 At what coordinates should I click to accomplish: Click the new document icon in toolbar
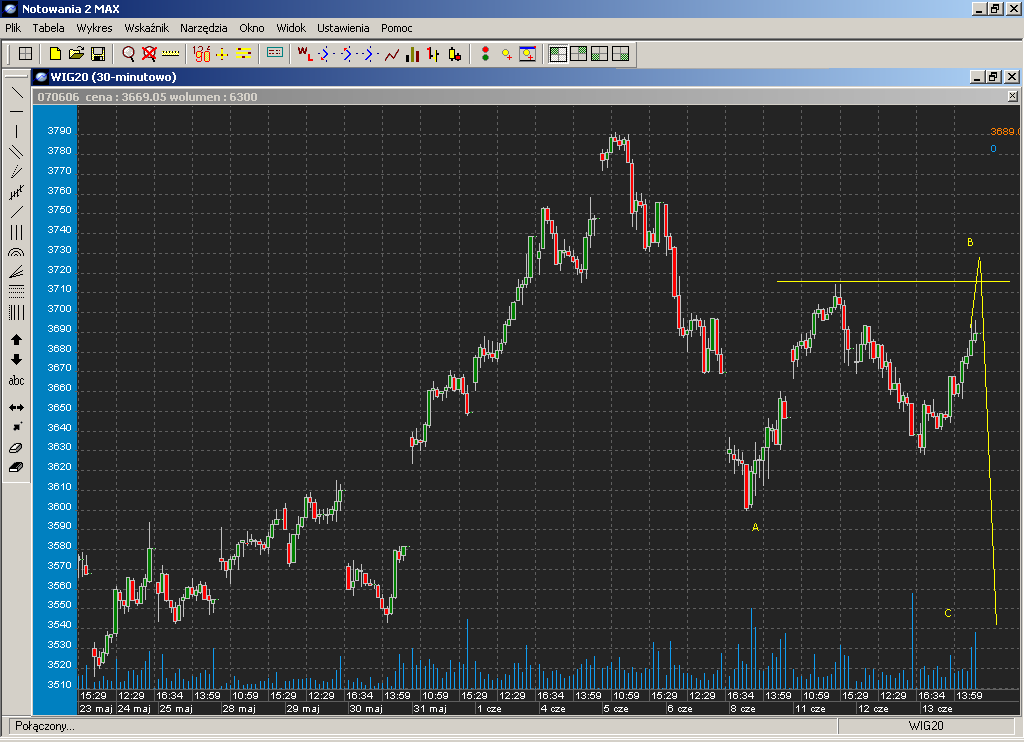pyautogui.click(x=56, y=53)
